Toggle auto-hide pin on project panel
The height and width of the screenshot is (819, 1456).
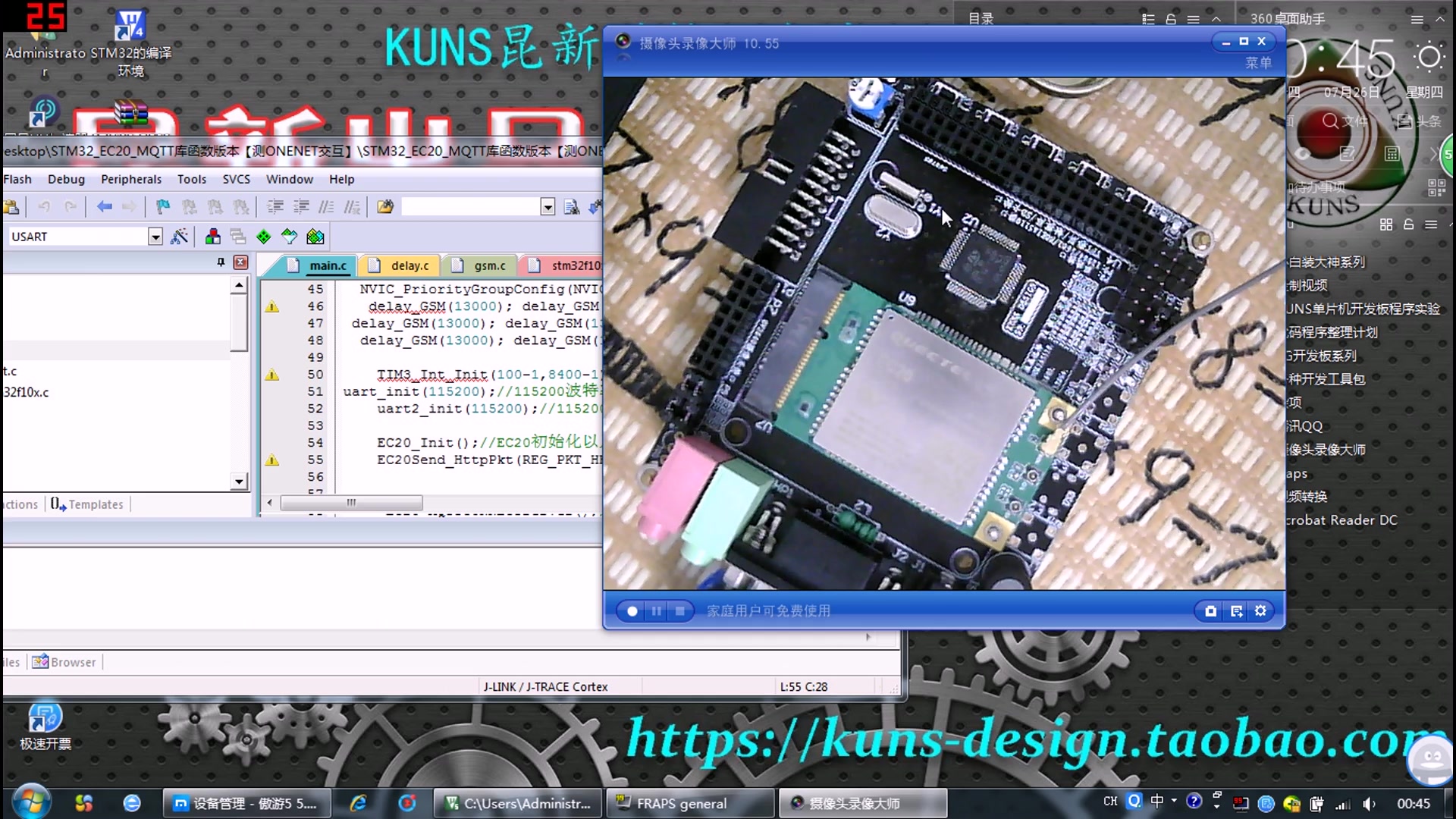click(221, 262)
